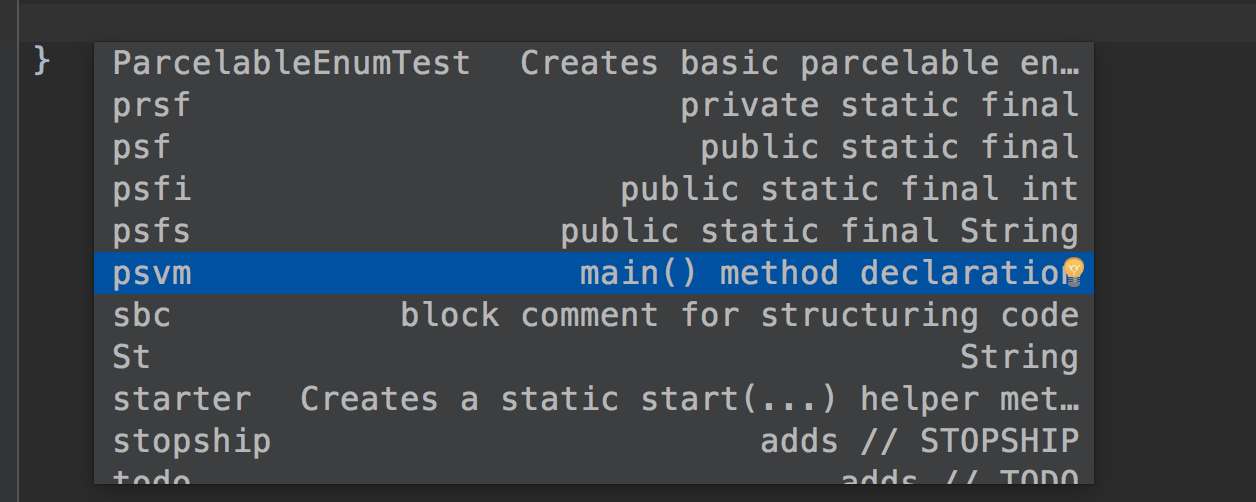Select psf public static final template
The width and height of the screenshot is (1256, 502).
coord(594,147)
